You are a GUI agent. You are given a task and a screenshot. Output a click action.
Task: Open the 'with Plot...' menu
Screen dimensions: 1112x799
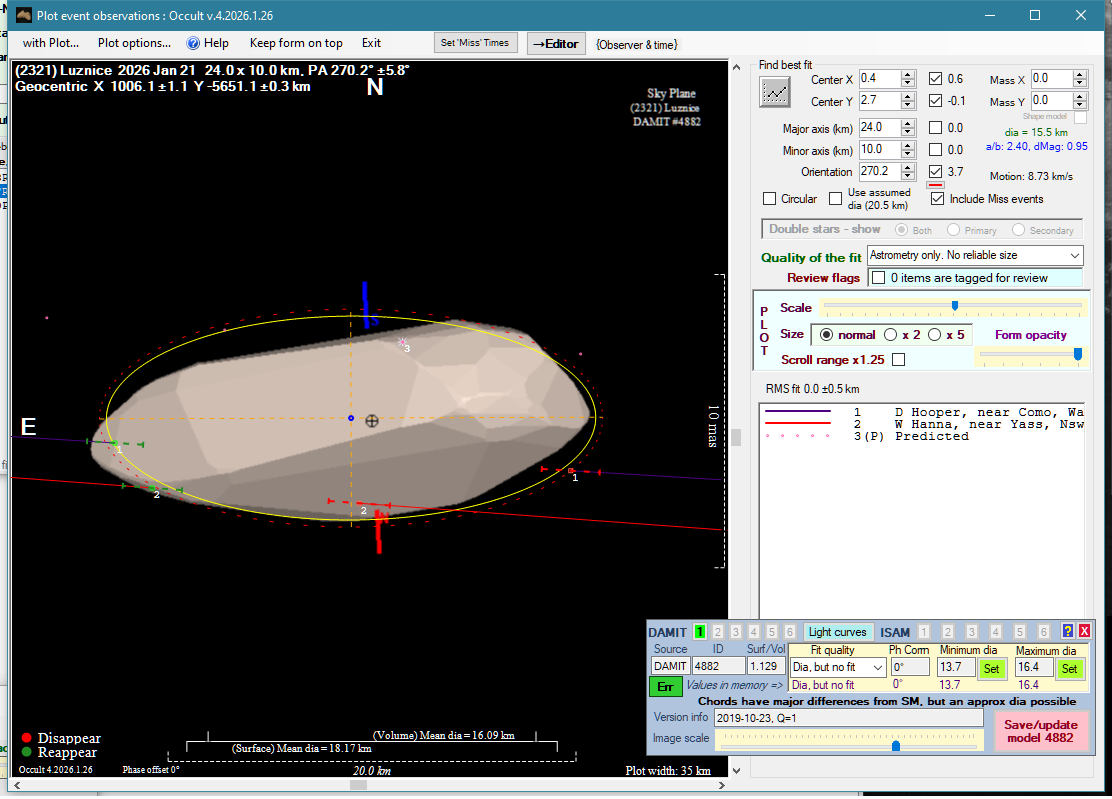tap(51, 43)
